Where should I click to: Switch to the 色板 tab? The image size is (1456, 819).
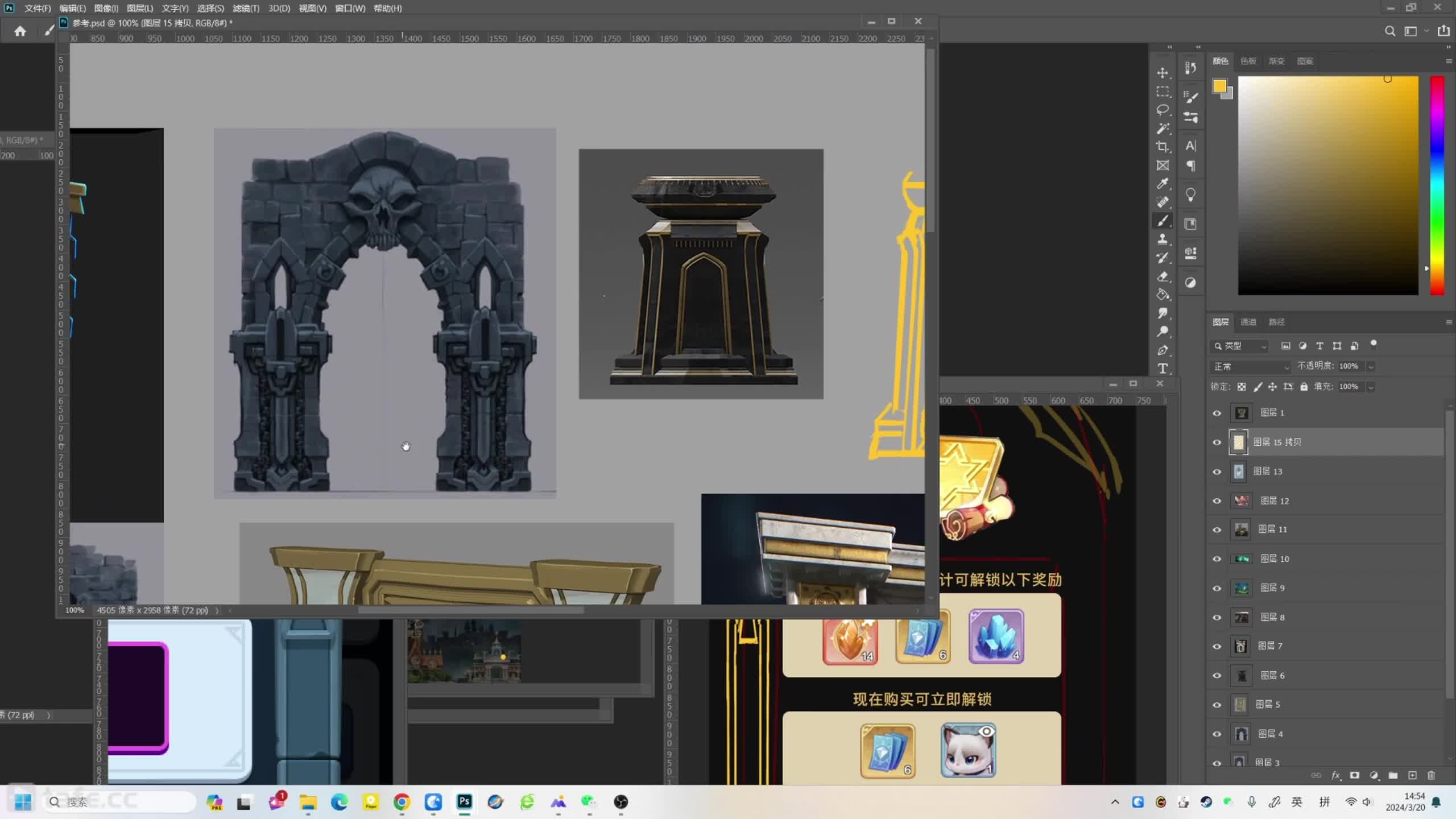coord(1248,61)
